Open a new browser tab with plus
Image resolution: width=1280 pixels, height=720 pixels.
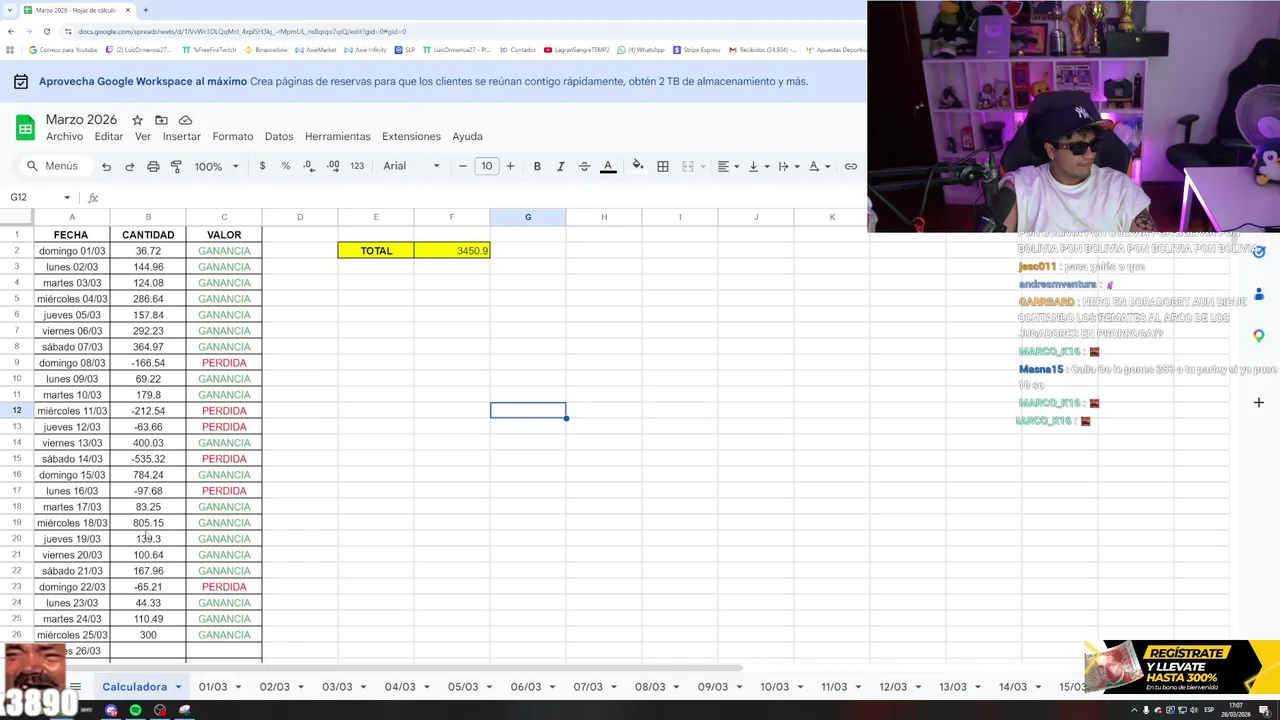pos(146,10)
